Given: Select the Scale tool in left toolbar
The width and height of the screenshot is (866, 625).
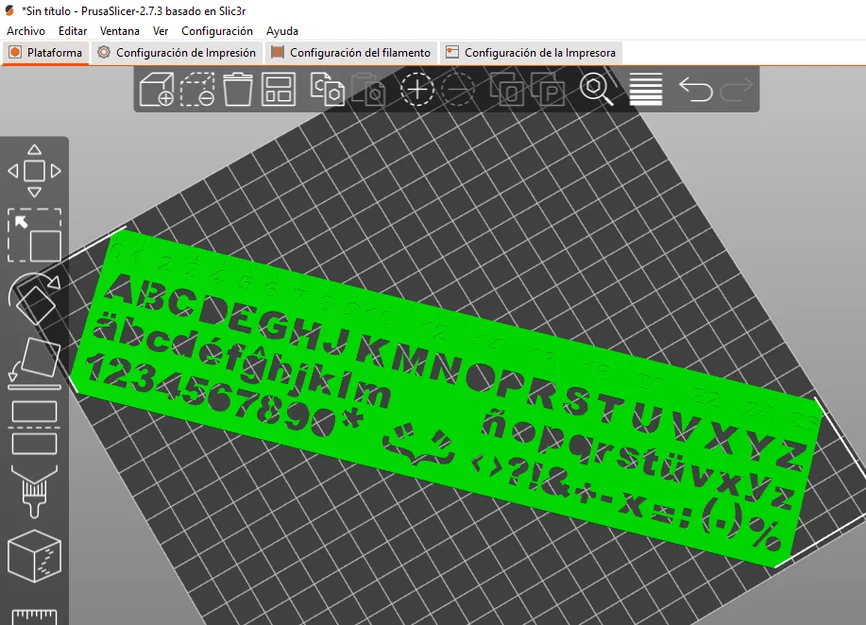Looking at the screenshot, I should (34, 235).
